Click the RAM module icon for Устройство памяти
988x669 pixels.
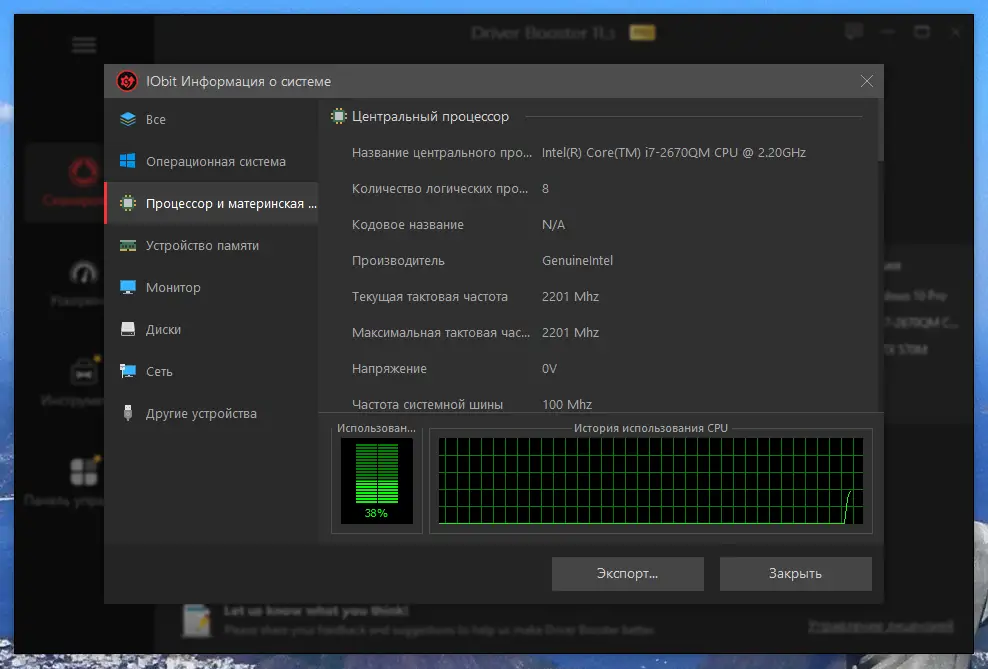128,246
